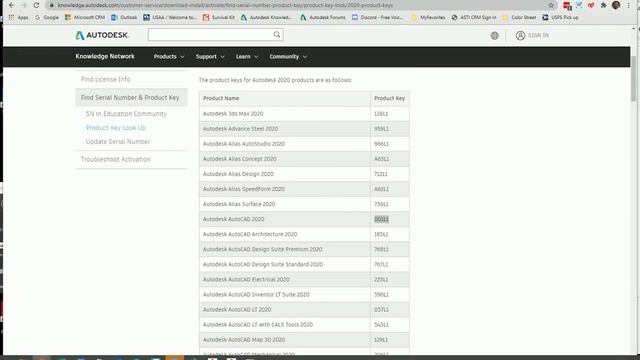640x360 pixels.
Task: Select Find Serial Number & Product Key
Action: click(x=131, y=98)
